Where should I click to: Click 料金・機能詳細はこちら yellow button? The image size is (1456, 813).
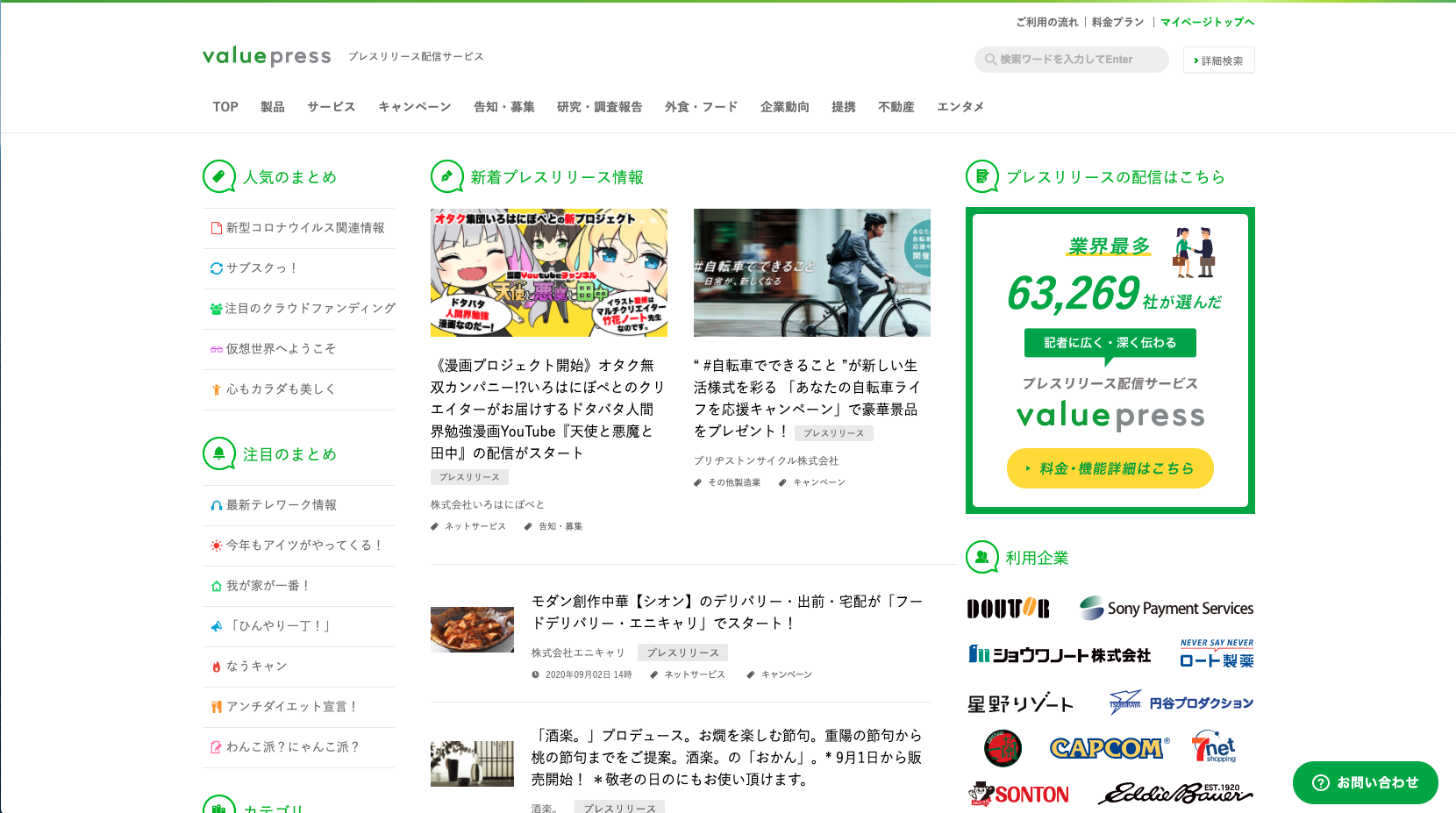click(x=1110, y=468)
